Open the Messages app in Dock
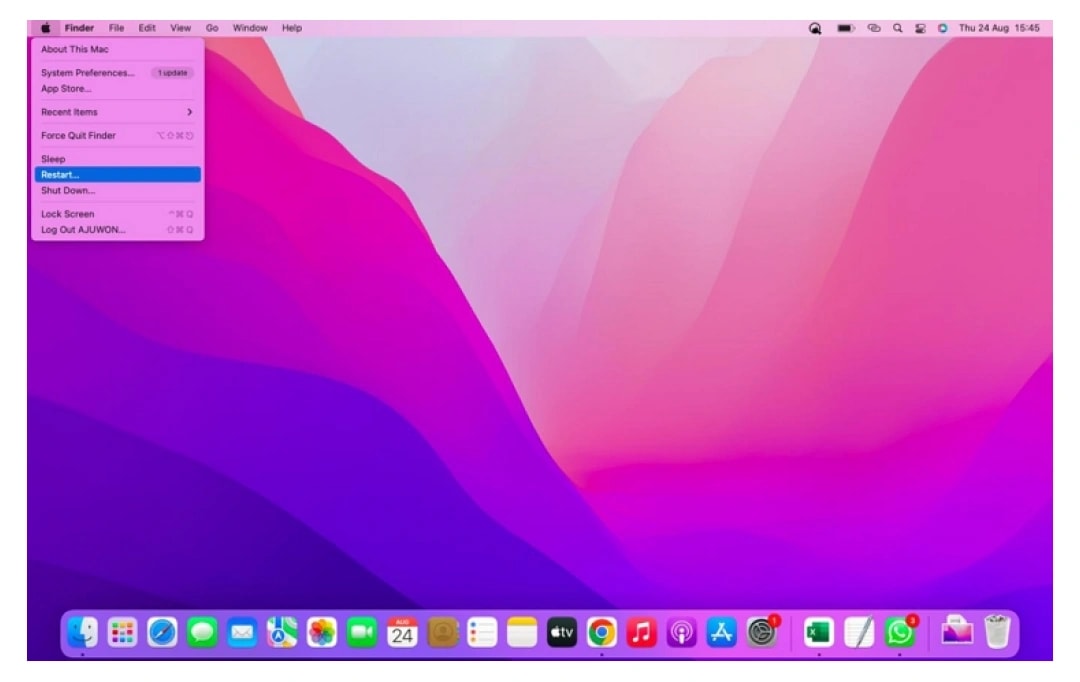The image size is (1080, 682). coord(202,632)
